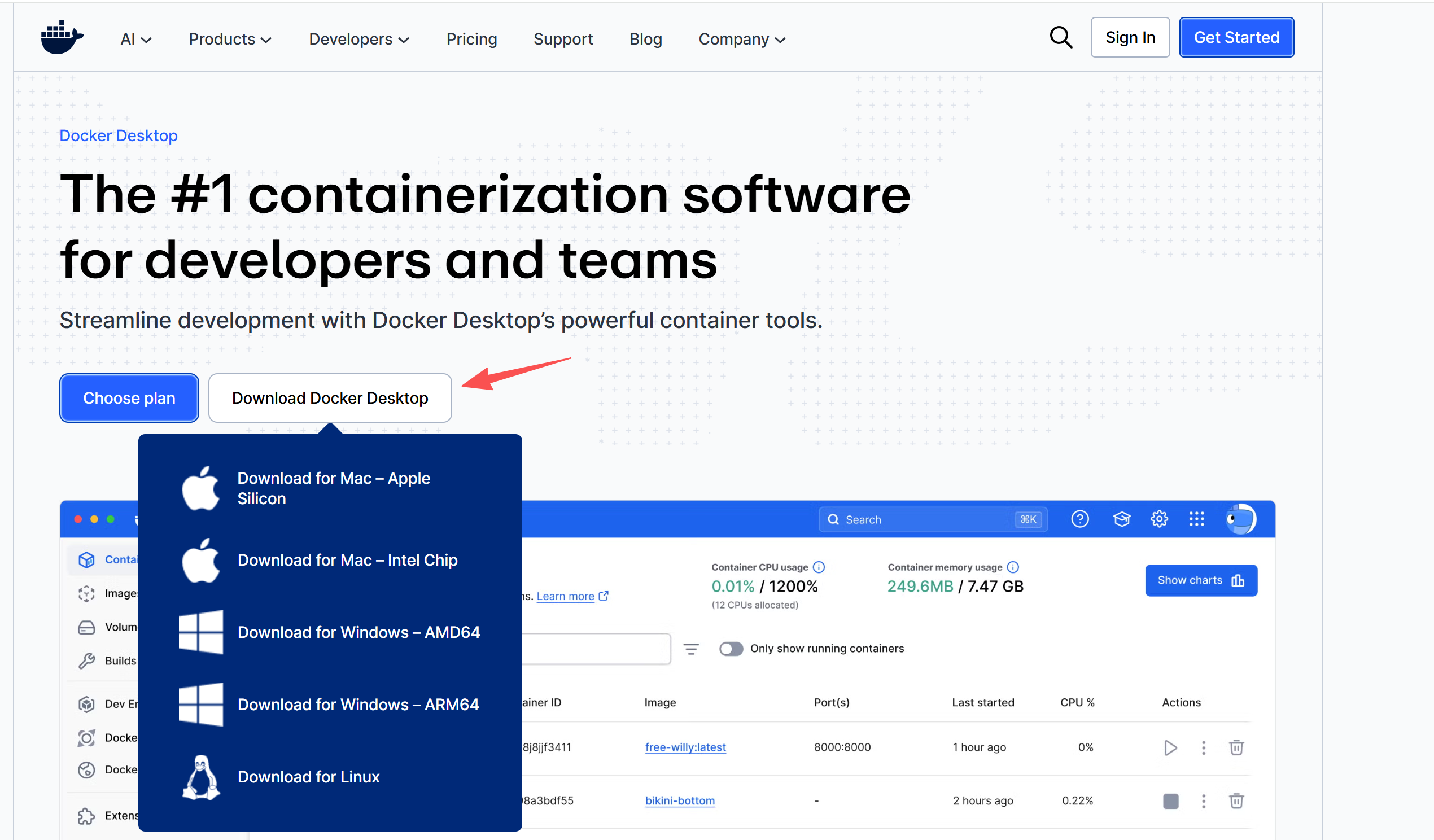The width and height of the screenshot is (1434, 840).
Task: Click the apps grid icon
Action: click(x=1196, y=519)
